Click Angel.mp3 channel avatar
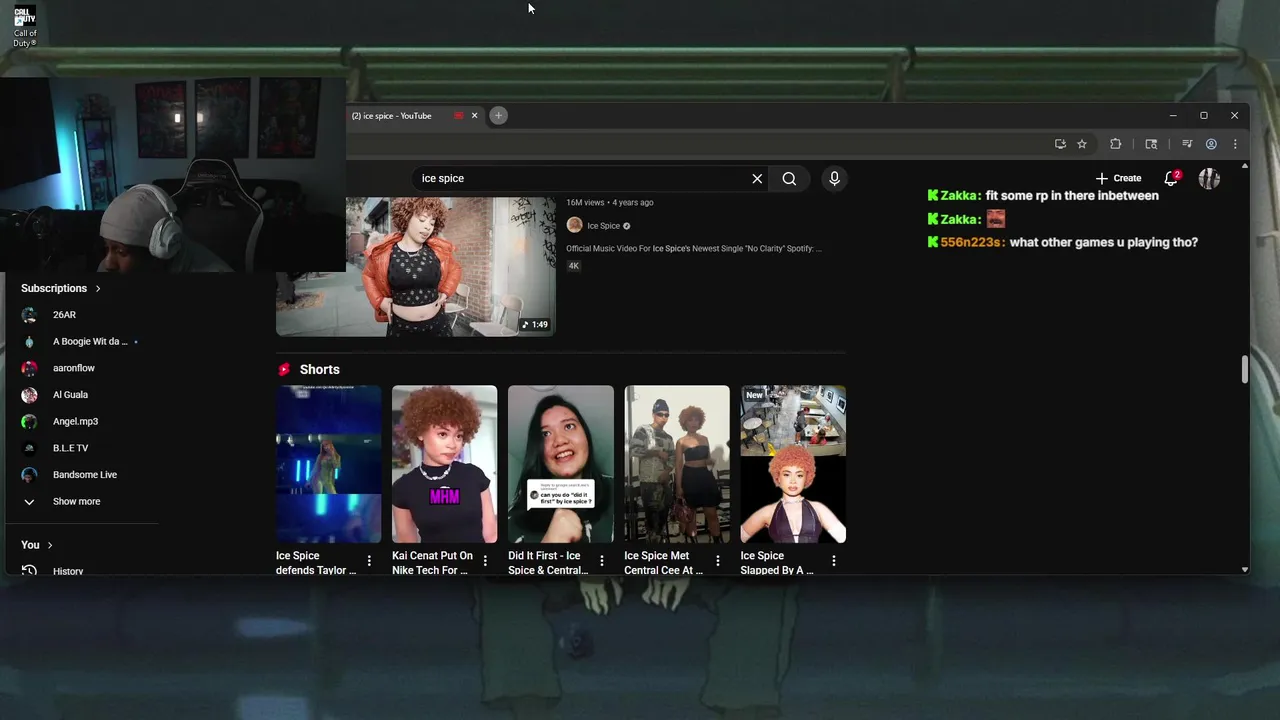This screenshot has width=1280, height=720. pos(29,421)
